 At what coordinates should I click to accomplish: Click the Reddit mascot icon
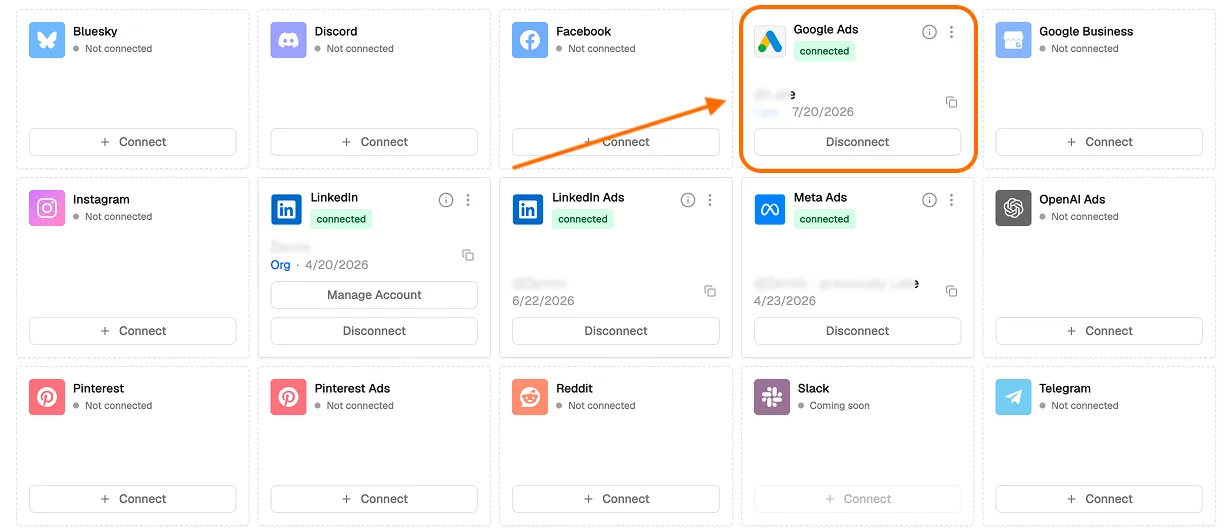coord(530,397)
